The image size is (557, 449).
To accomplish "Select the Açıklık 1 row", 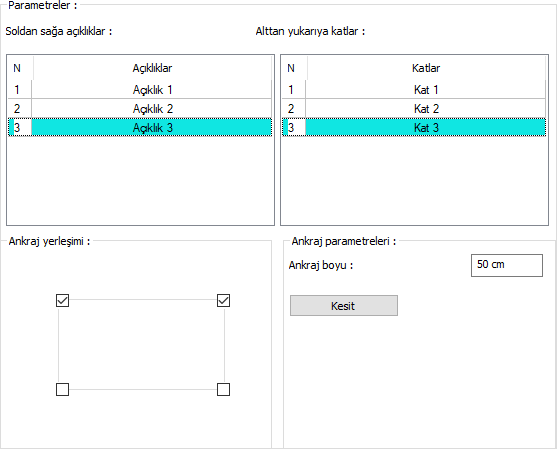I will [140, 90].
